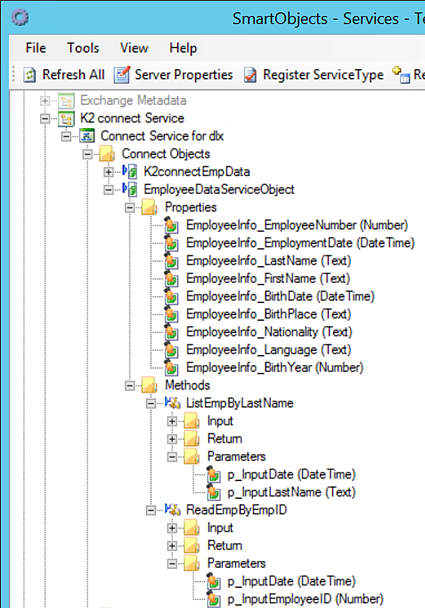The height and width of the screenshot is (608, 425).
Task: Open the Tools menu
Action: pos(83,48)
